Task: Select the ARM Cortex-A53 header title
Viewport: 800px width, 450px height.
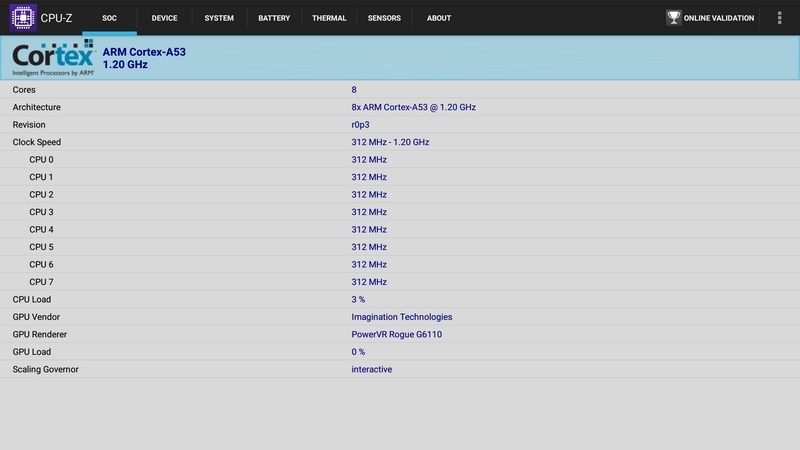Action: (x=144, y=52)
